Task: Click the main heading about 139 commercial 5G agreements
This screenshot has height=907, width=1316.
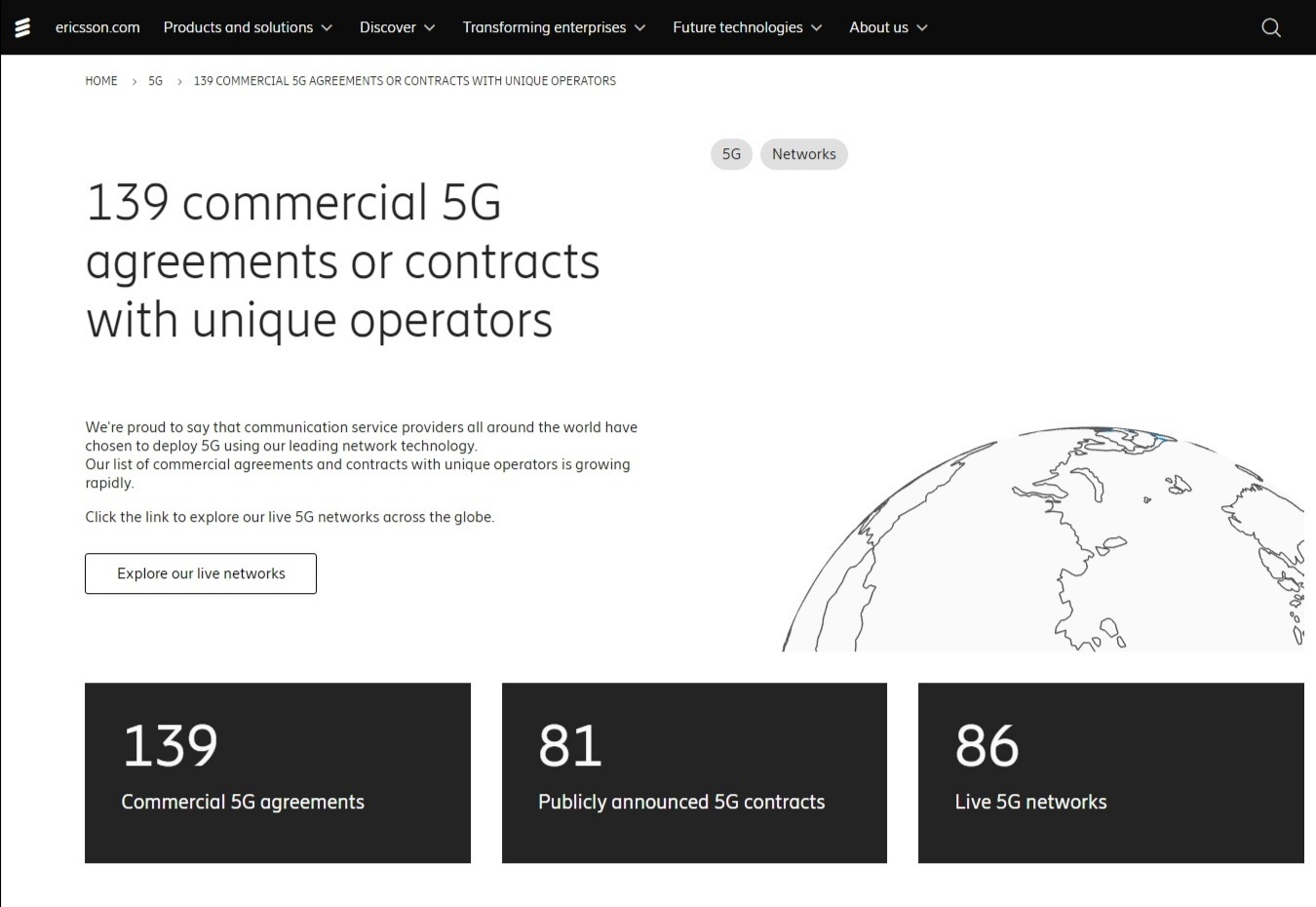Action: tap(342, 261)
